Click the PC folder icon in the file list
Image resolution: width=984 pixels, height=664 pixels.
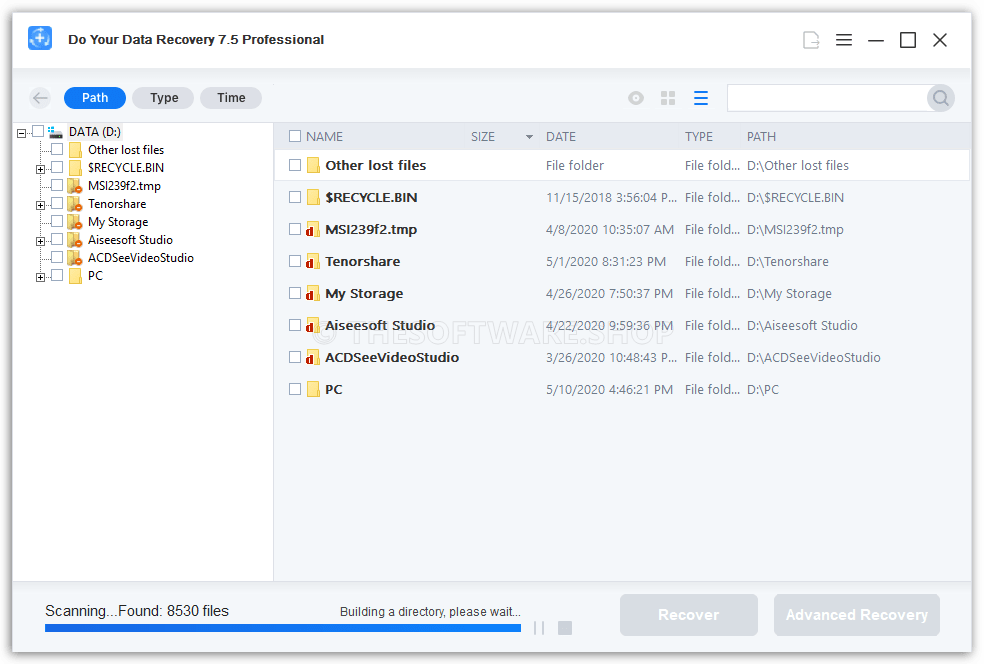point(313,389)
